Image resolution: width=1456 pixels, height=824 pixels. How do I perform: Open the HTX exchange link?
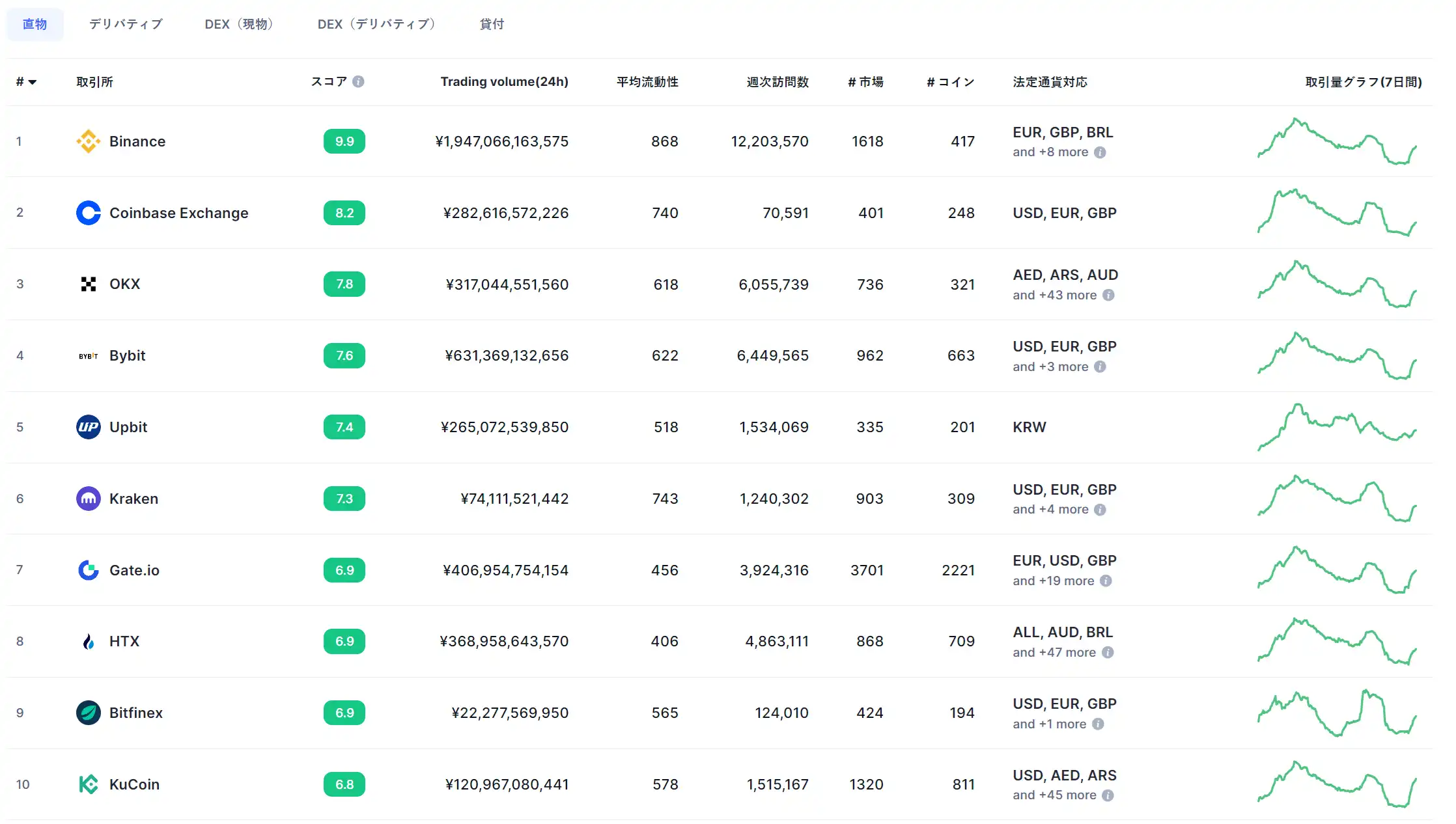[x=124, y=641]
